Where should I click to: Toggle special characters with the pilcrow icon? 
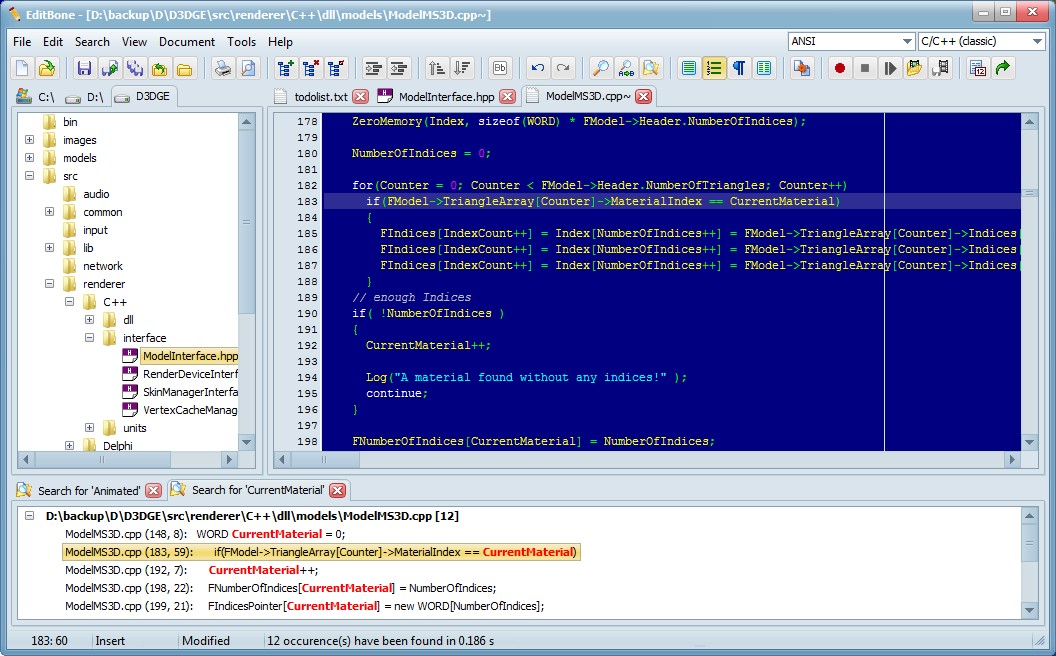point(739,68)
